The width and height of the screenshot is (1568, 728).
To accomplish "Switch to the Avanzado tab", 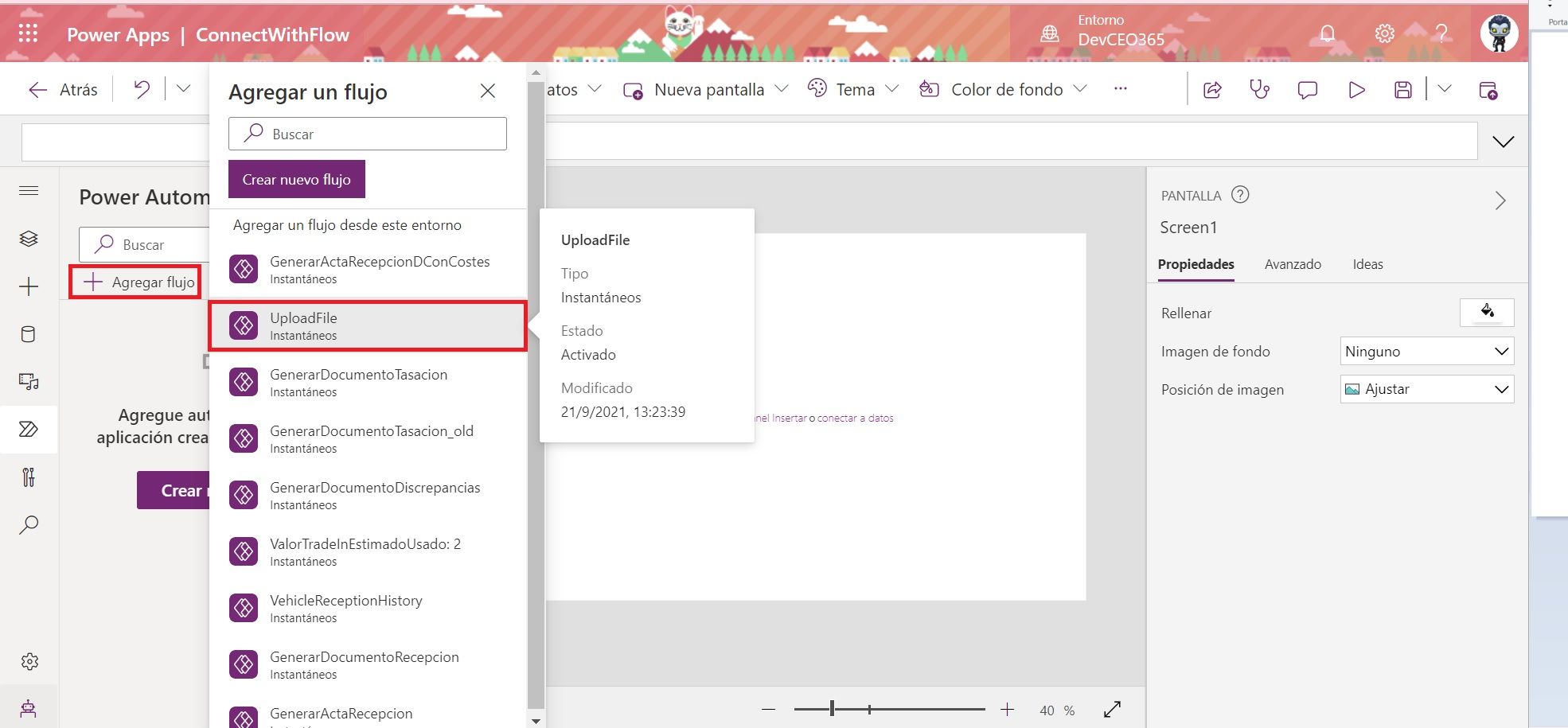I will (x=1293, y=264).
